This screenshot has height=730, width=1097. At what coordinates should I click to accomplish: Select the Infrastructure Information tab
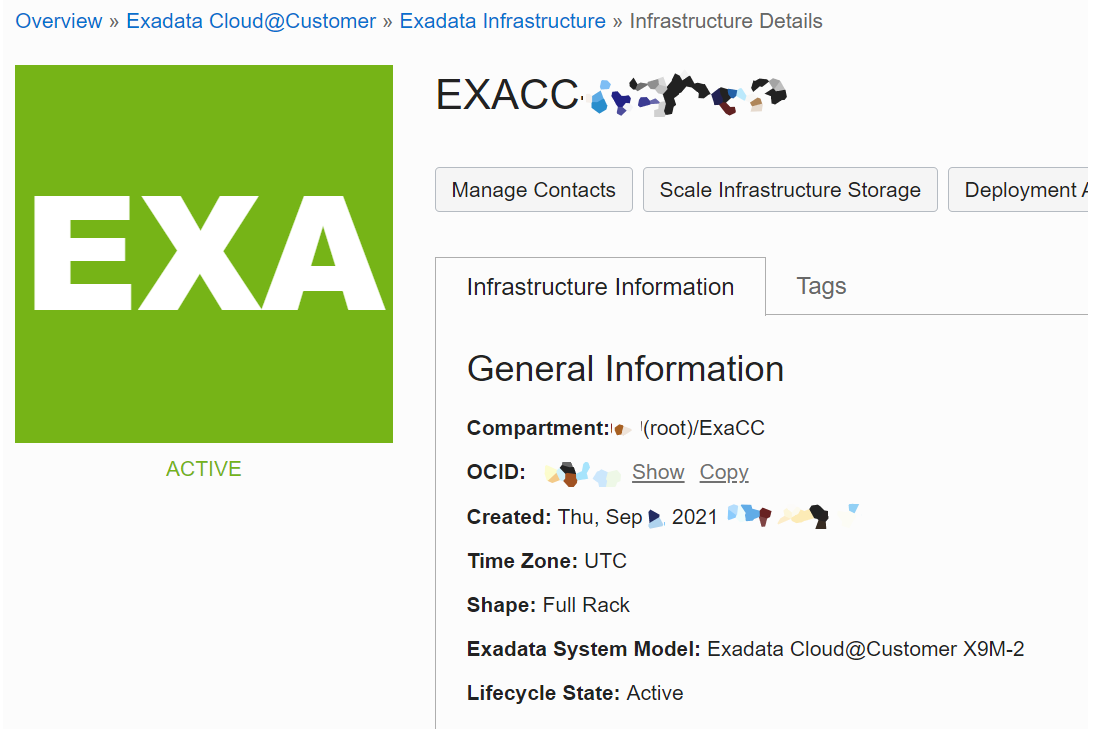(600, 287)
